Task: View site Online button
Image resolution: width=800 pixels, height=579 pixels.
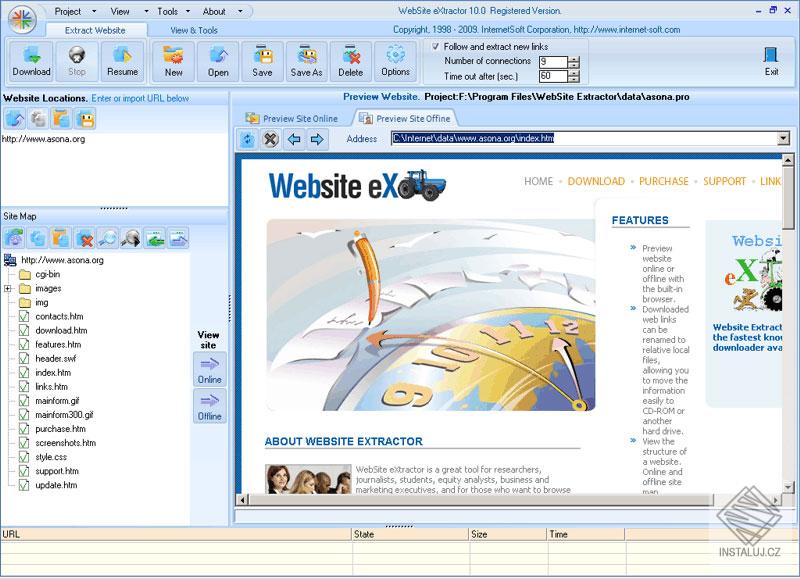Action: point(209,369)
